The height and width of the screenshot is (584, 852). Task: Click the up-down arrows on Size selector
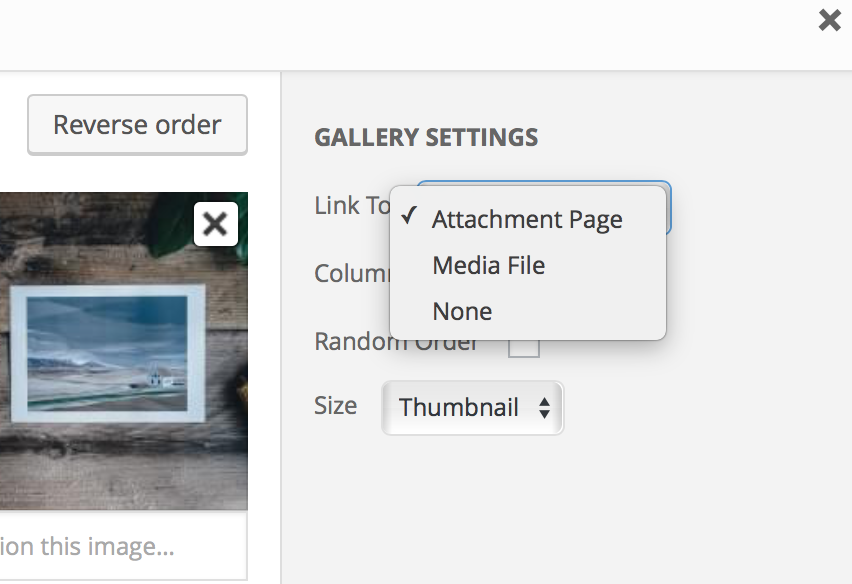pos(544,408)
